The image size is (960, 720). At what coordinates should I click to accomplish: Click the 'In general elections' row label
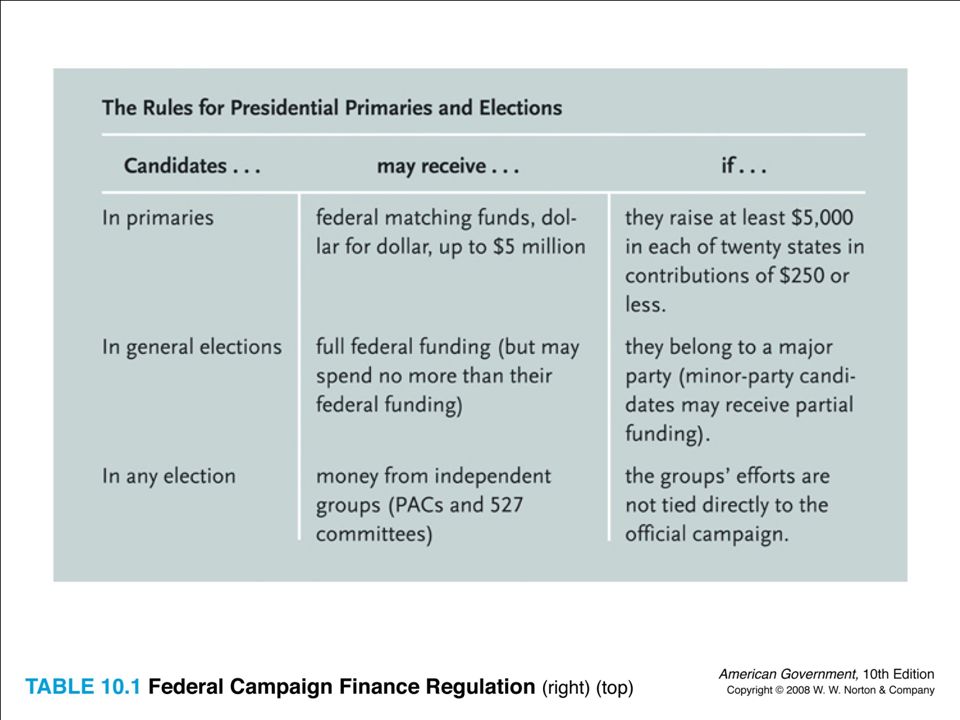pyautogui.click(x=192, y=347)
